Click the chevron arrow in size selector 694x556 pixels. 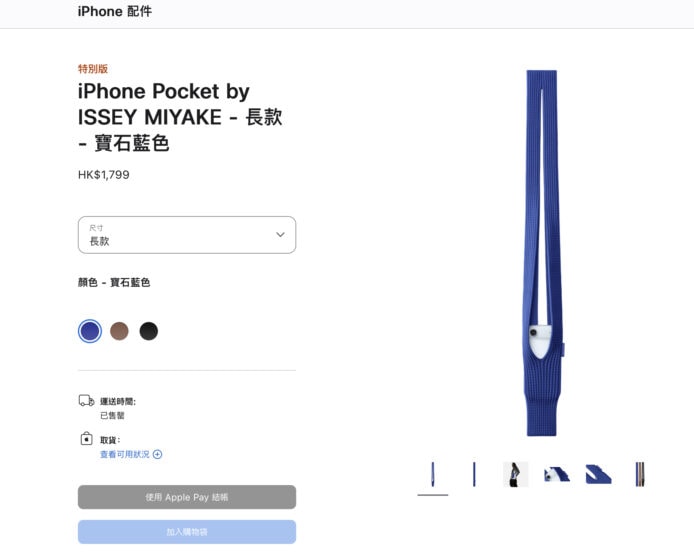(280, 235)
